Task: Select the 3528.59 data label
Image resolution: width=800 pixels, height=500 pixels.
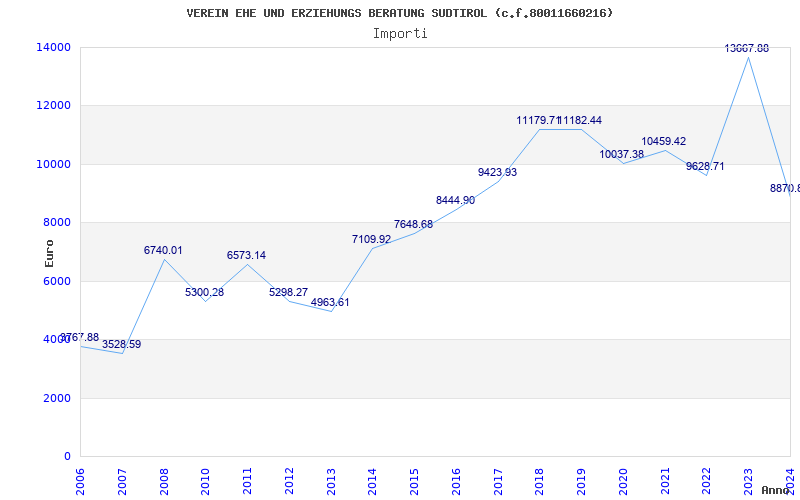Action: click(121, 344)
